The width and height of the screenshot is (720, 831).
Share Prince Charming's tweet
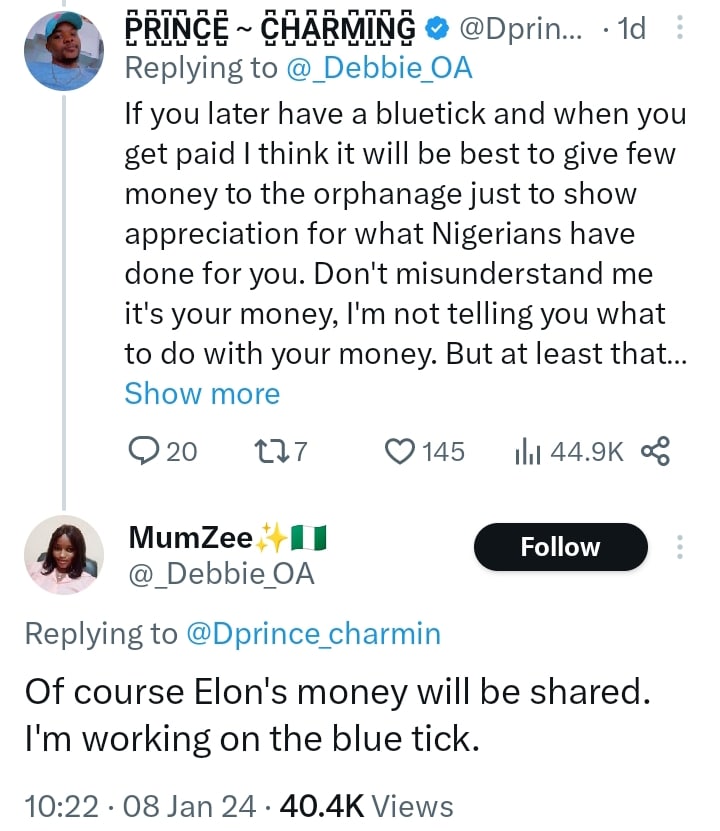click(x=654, y=452)
